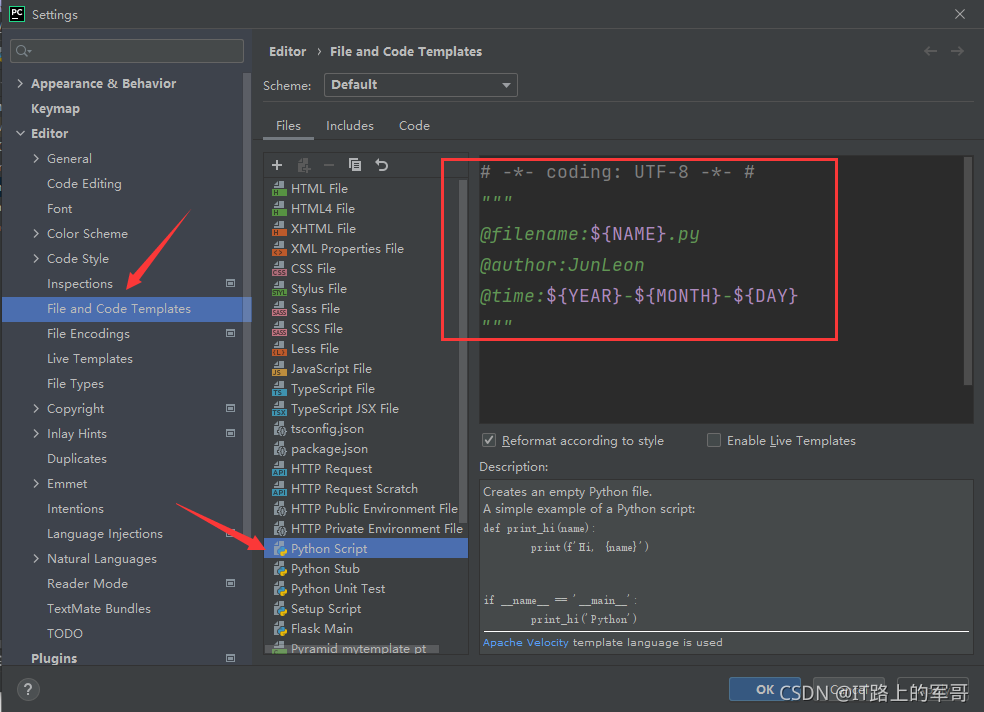Image resolution: width=984 pixels, height=712 pixels.
Task: Click the forward navigation arrow
Action: [957, 51]
